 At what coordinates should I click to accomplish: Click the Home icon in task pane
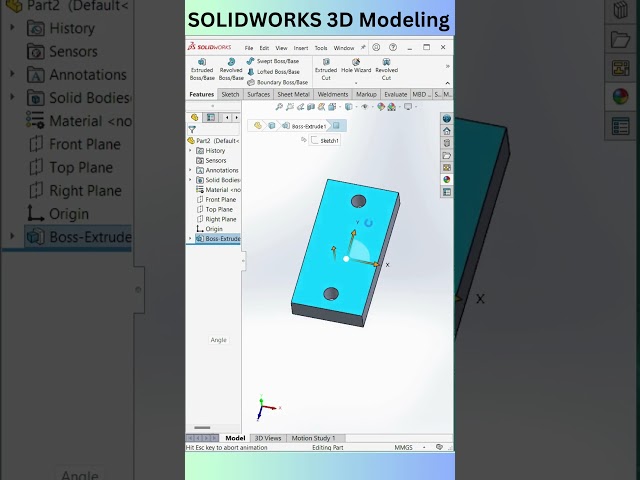[447, 131]
